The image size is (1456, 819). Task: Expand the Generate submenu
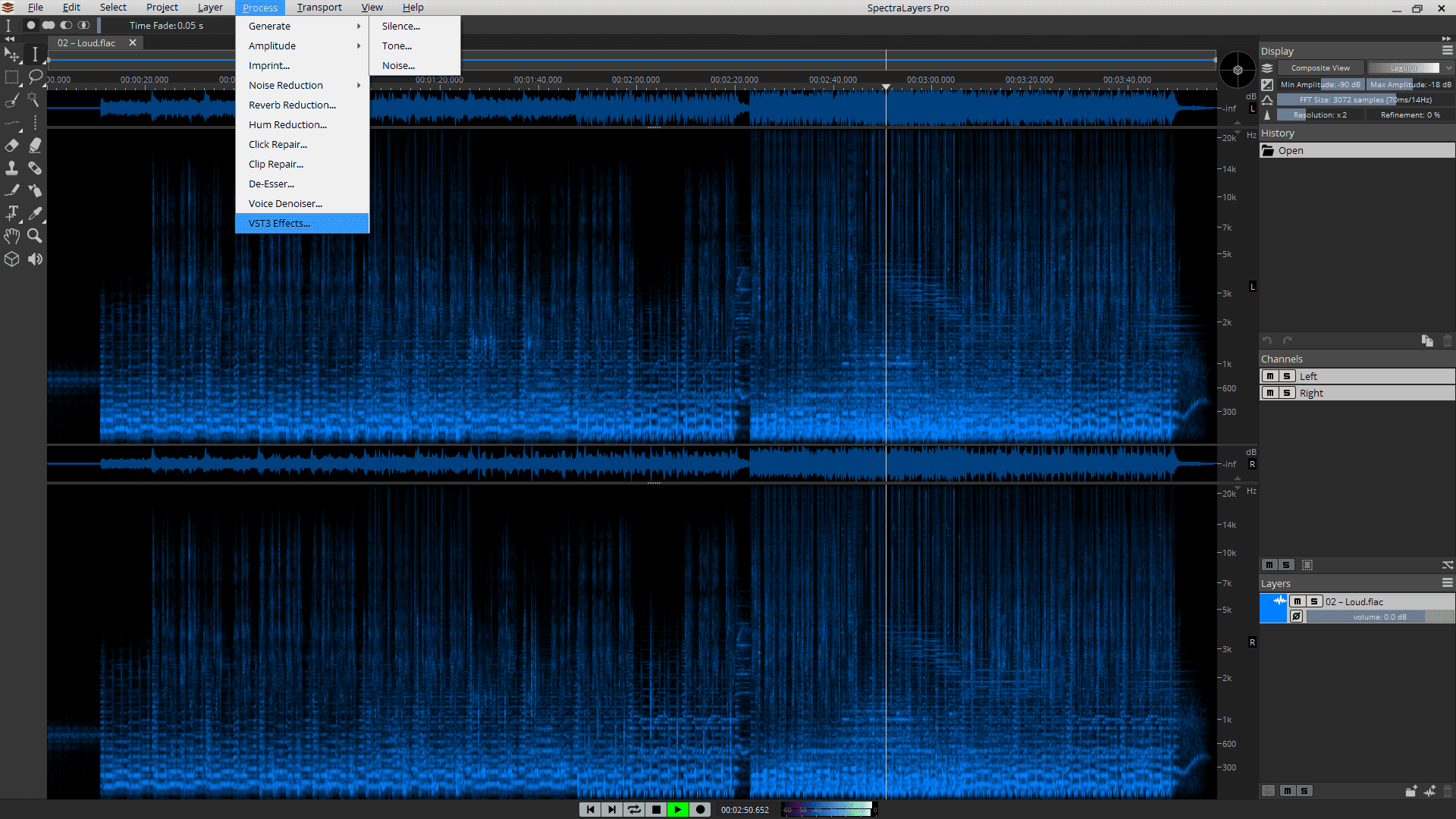[302, 26]
